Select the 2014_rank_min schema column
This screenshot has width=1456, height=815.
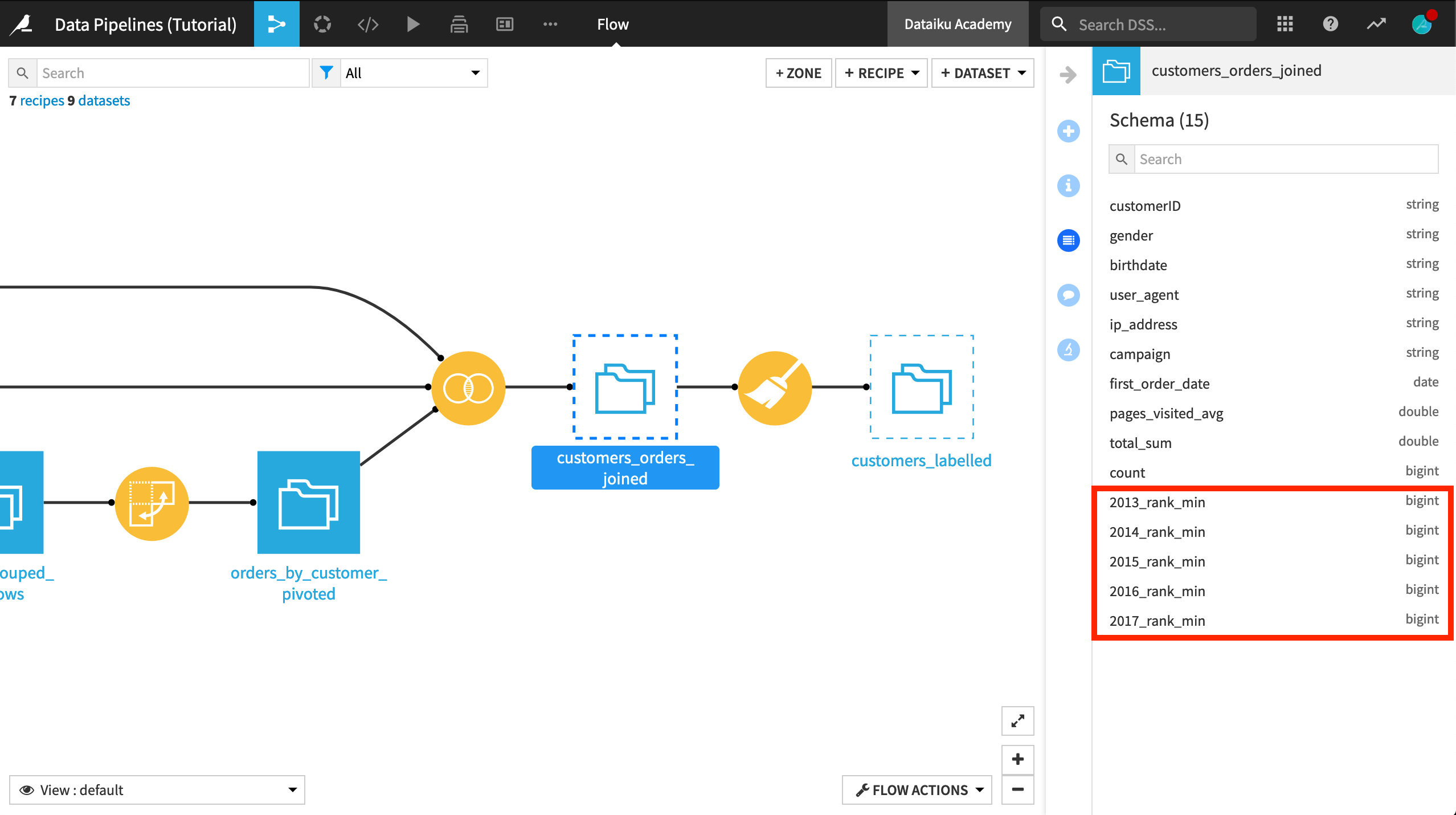[1274, 532]
